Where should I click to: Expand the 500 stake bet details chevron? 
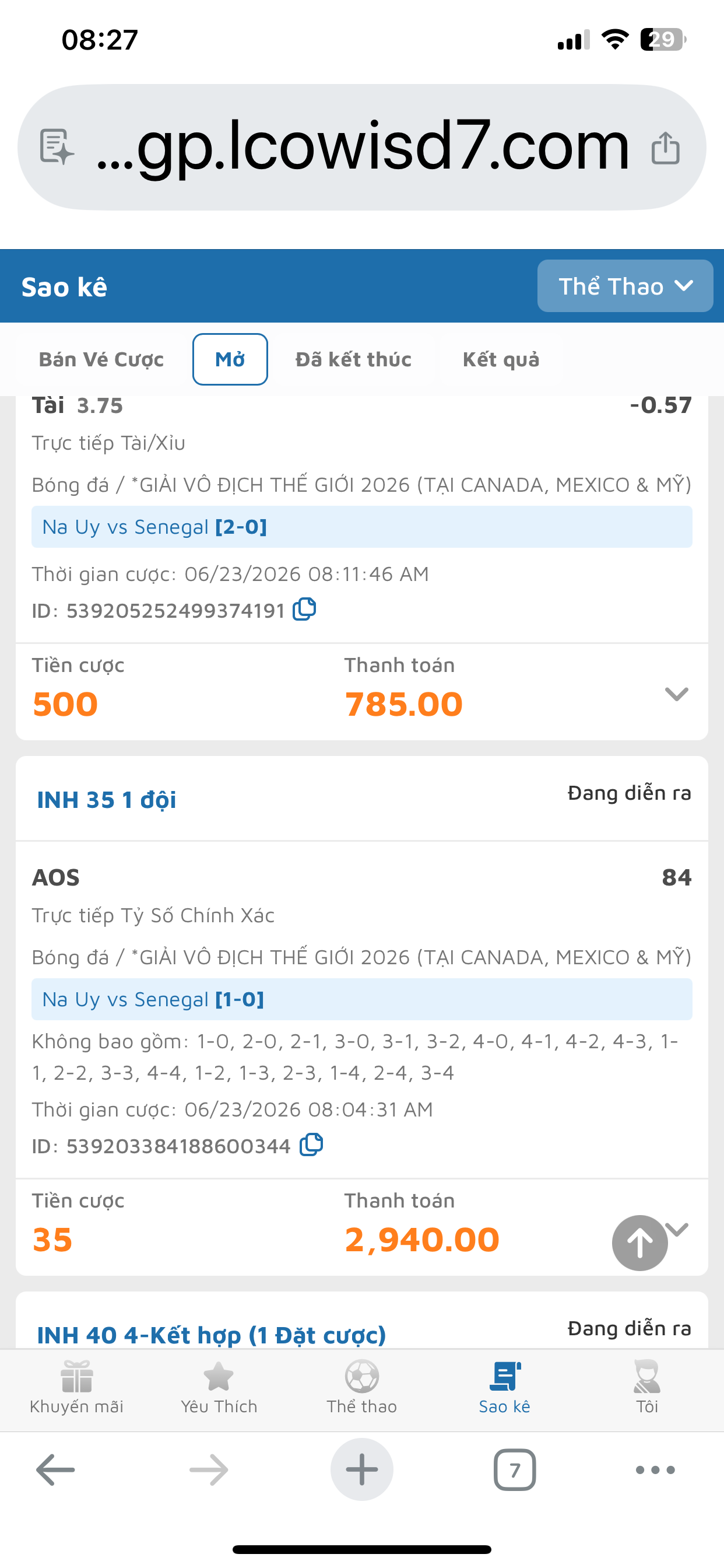pos(677,694)
